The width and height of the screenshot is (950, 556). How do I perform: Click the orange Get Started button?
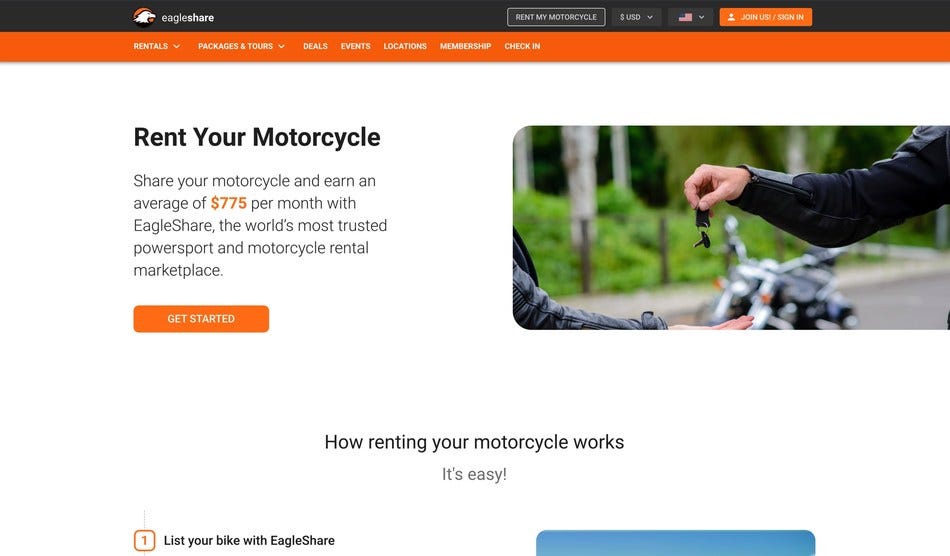(201, 319)
